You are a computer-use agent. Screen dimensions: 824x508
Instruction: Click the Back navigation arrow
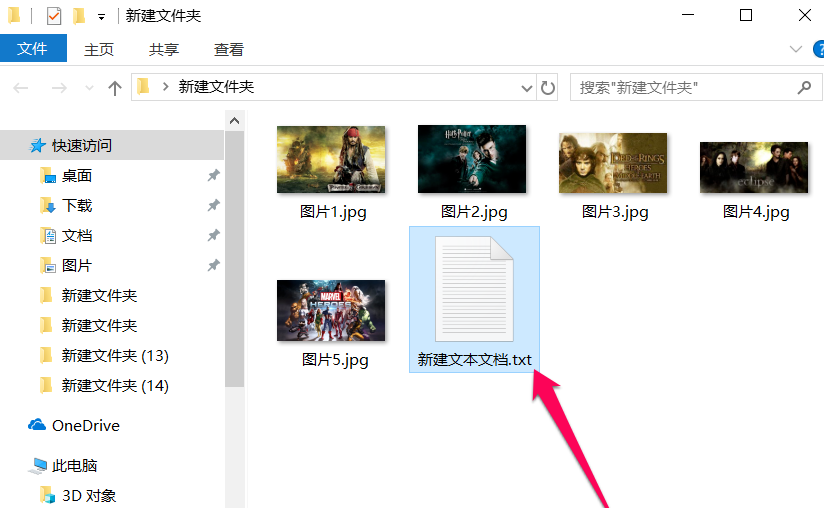pyautogui.click(x=21, y=88)
